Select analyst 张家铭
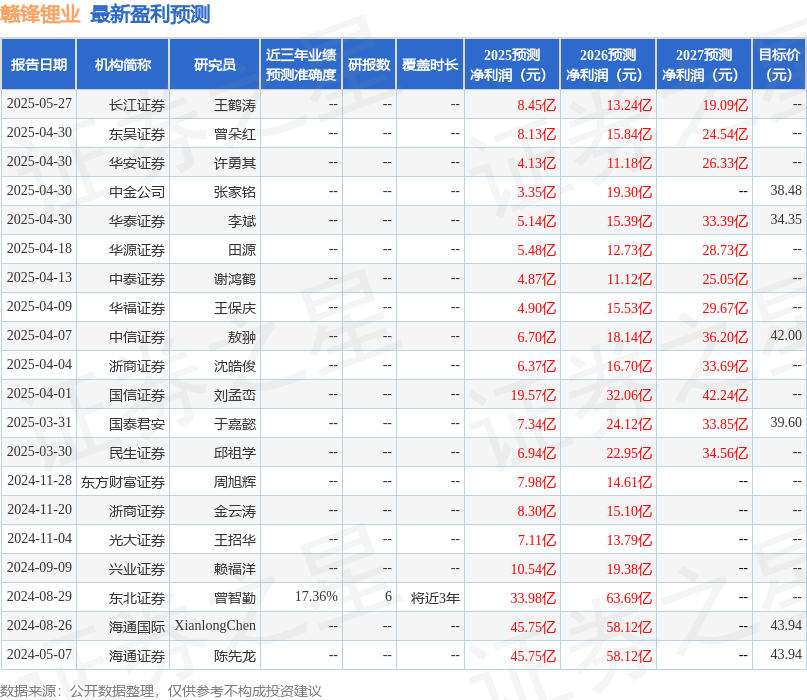807x700 pixels. [x=235, y=192]
